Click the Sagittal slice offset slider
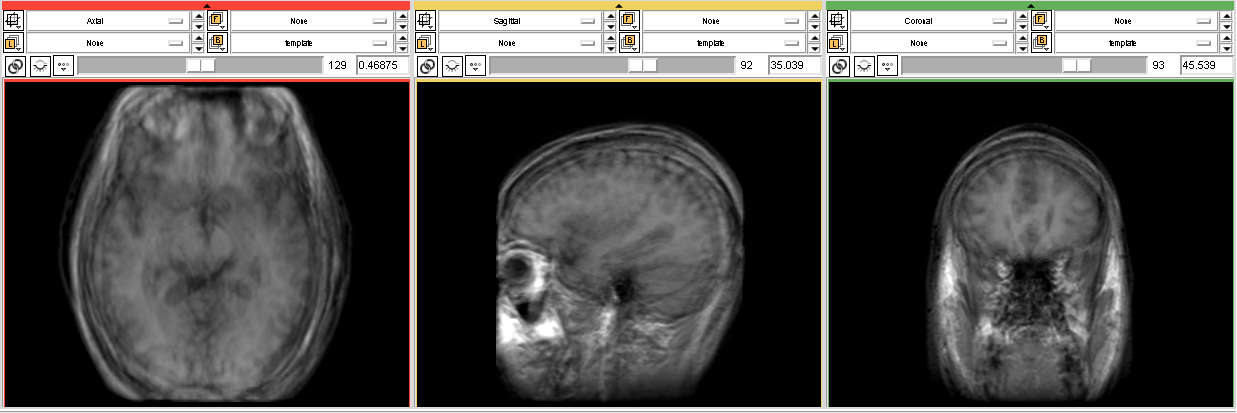The height and width of the screenshot is (413, 1237). click(x=610, y=66)
